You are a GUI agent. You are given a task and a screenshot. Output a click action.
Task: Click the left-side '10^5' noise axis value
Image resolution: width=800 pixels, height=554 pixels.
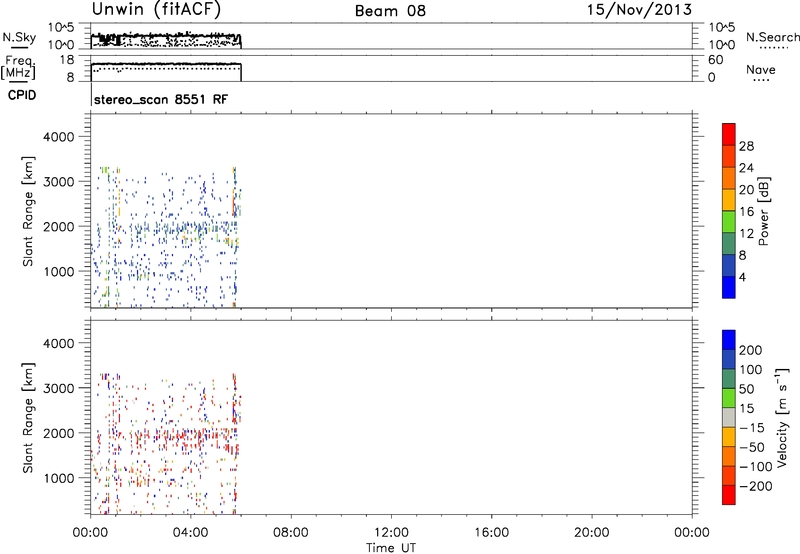pos(61,27)
